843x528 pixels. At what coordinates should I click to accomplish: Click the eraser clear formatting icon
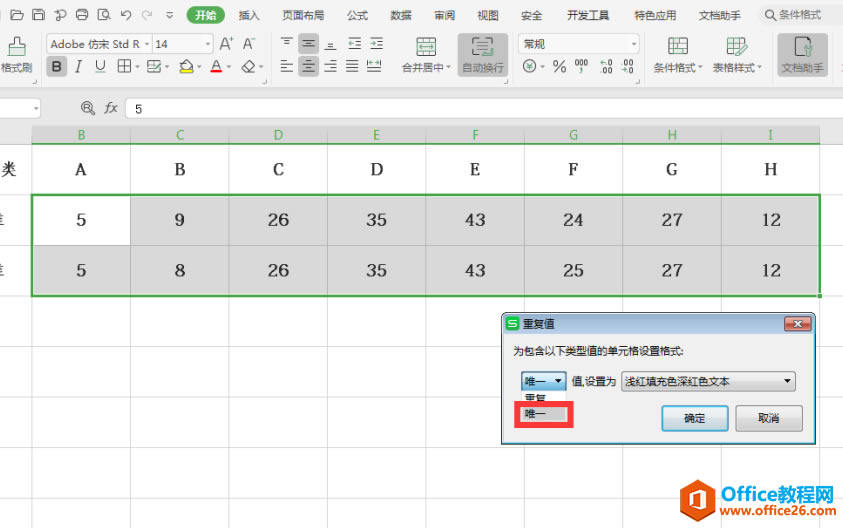coord(248,67)
